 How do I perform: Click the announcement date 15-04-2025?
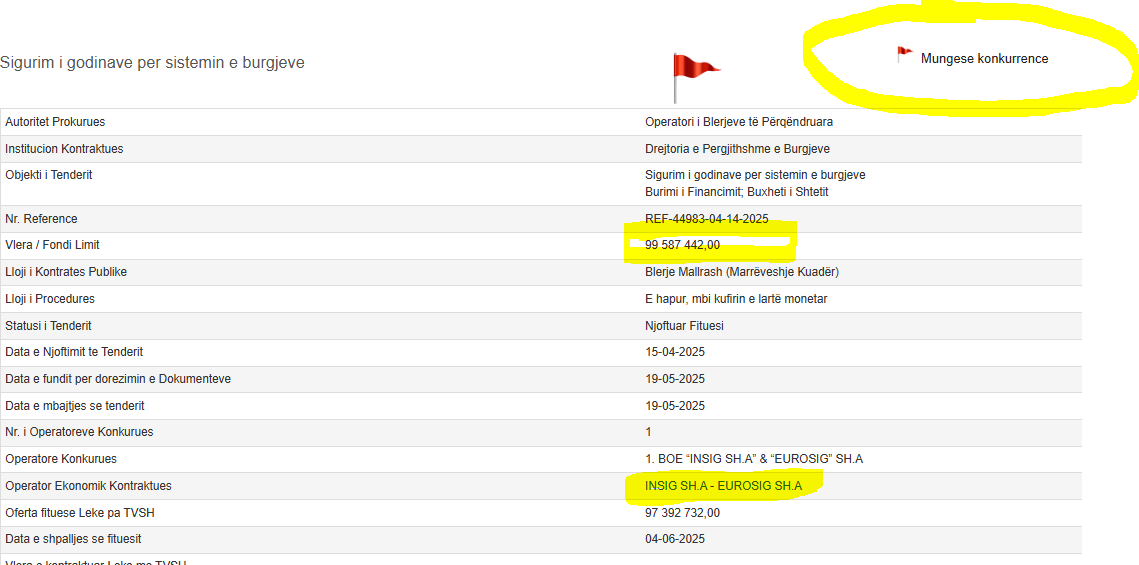[675, 352]
